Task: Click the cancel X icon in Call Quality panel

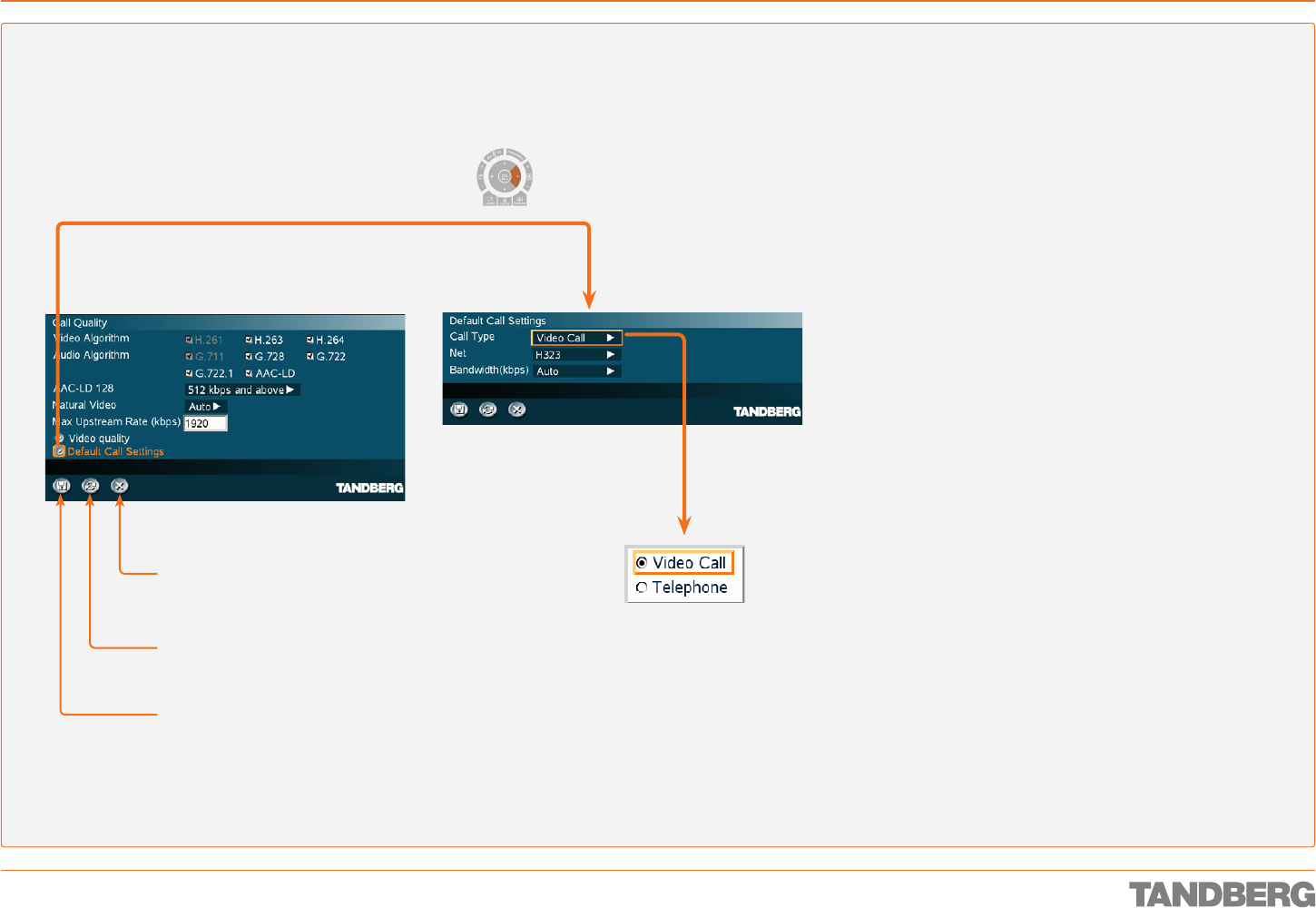Action: (x=120, y=486)
